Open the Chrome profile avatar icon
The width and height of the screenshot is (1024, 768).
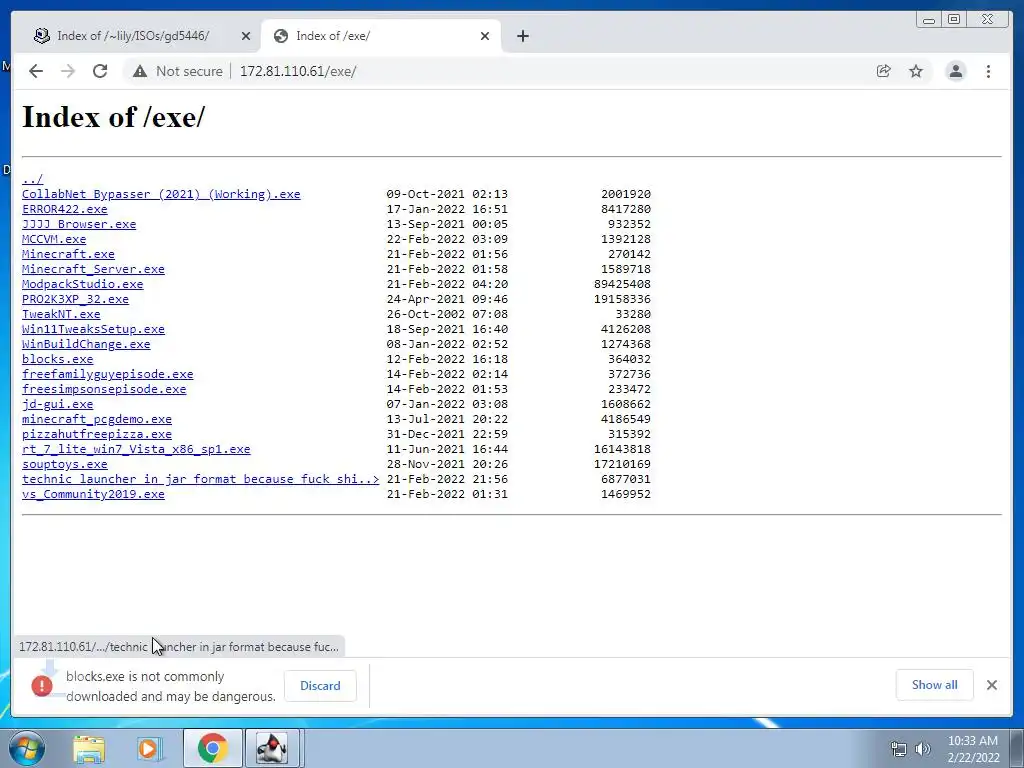(x=955, y=71)
